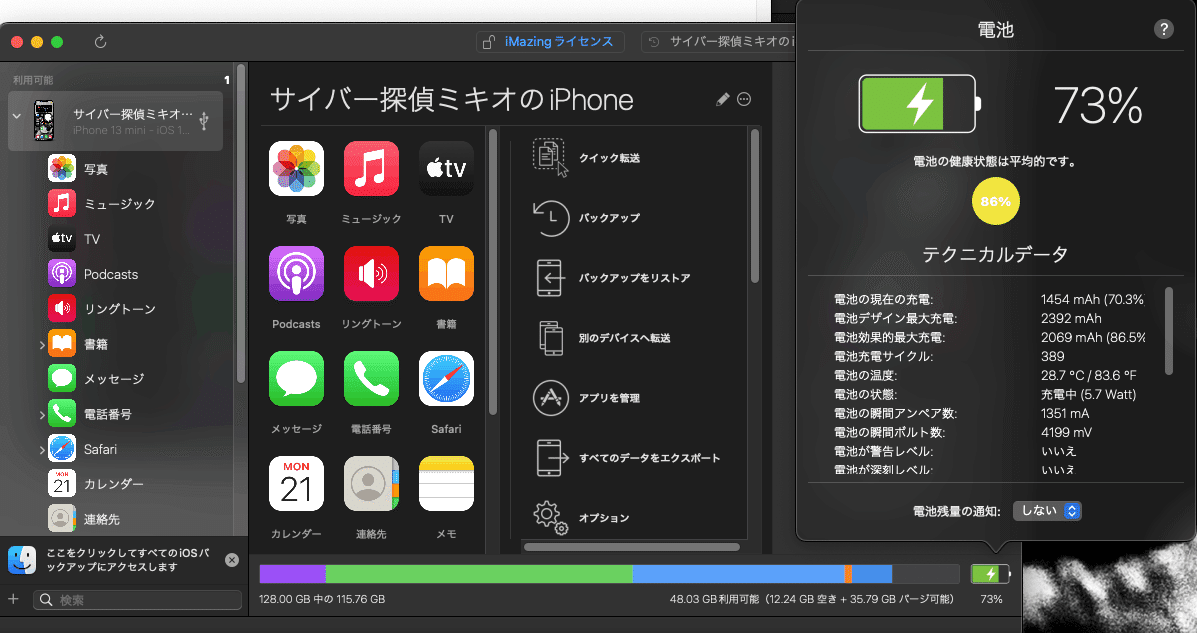Click the 電池の温度 value 28.7 °C
Image resolution: width=1197 pixels, height=633 pixels.
[x=1089, y=376]
